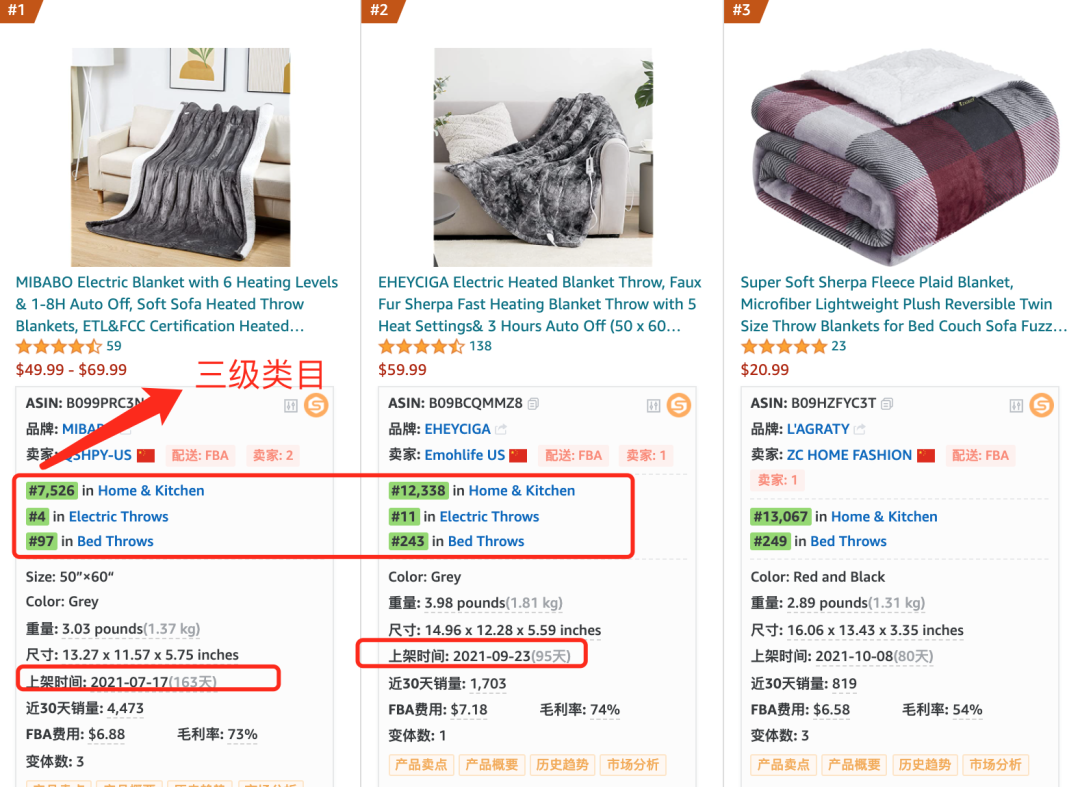Click the compare sliders icon on MIBABO card
This screenshot has width=1080, height=787.
tap(290, 405)
